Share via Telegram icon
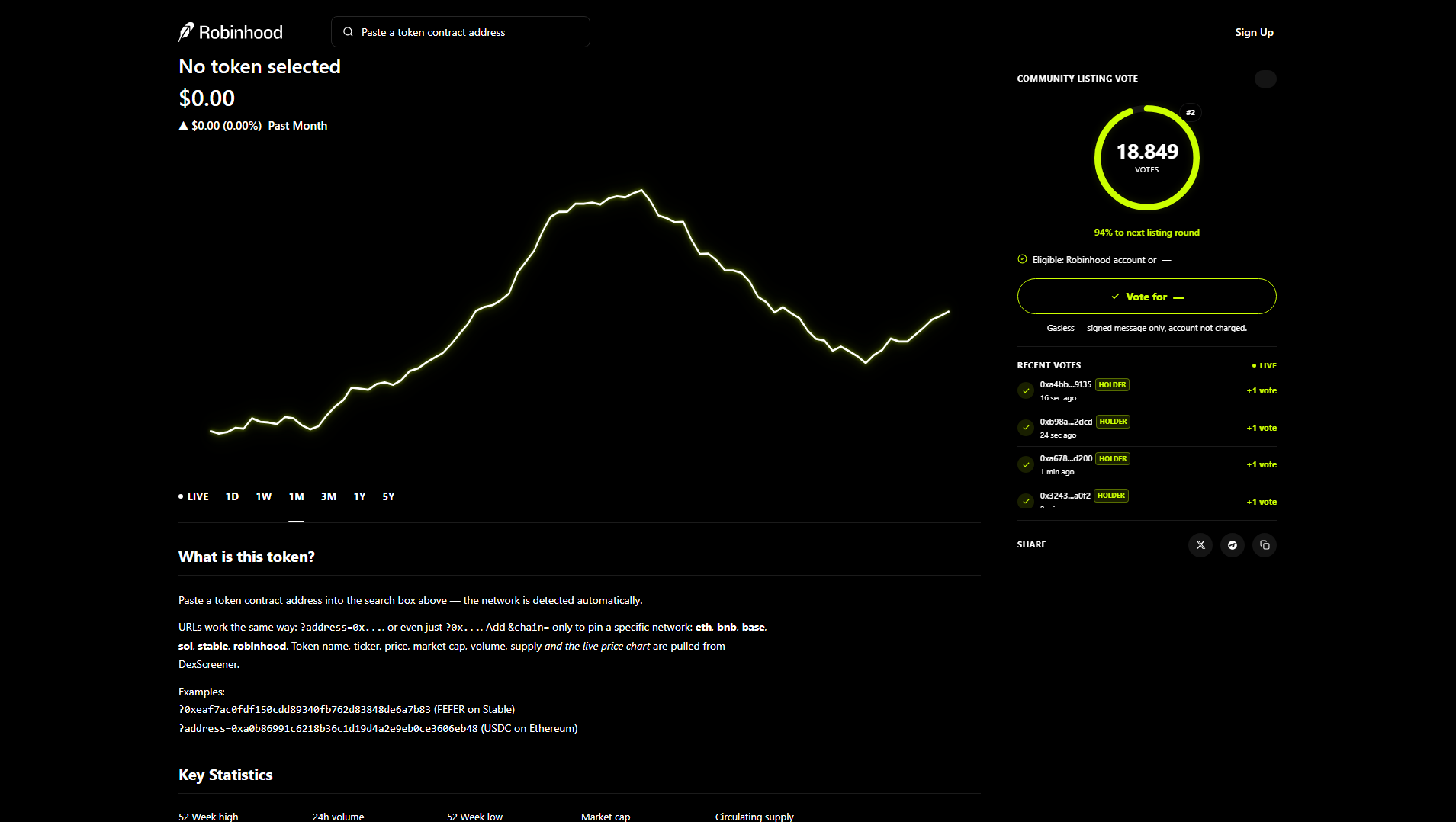The image size is (1456, 822). coord(1233,545)
